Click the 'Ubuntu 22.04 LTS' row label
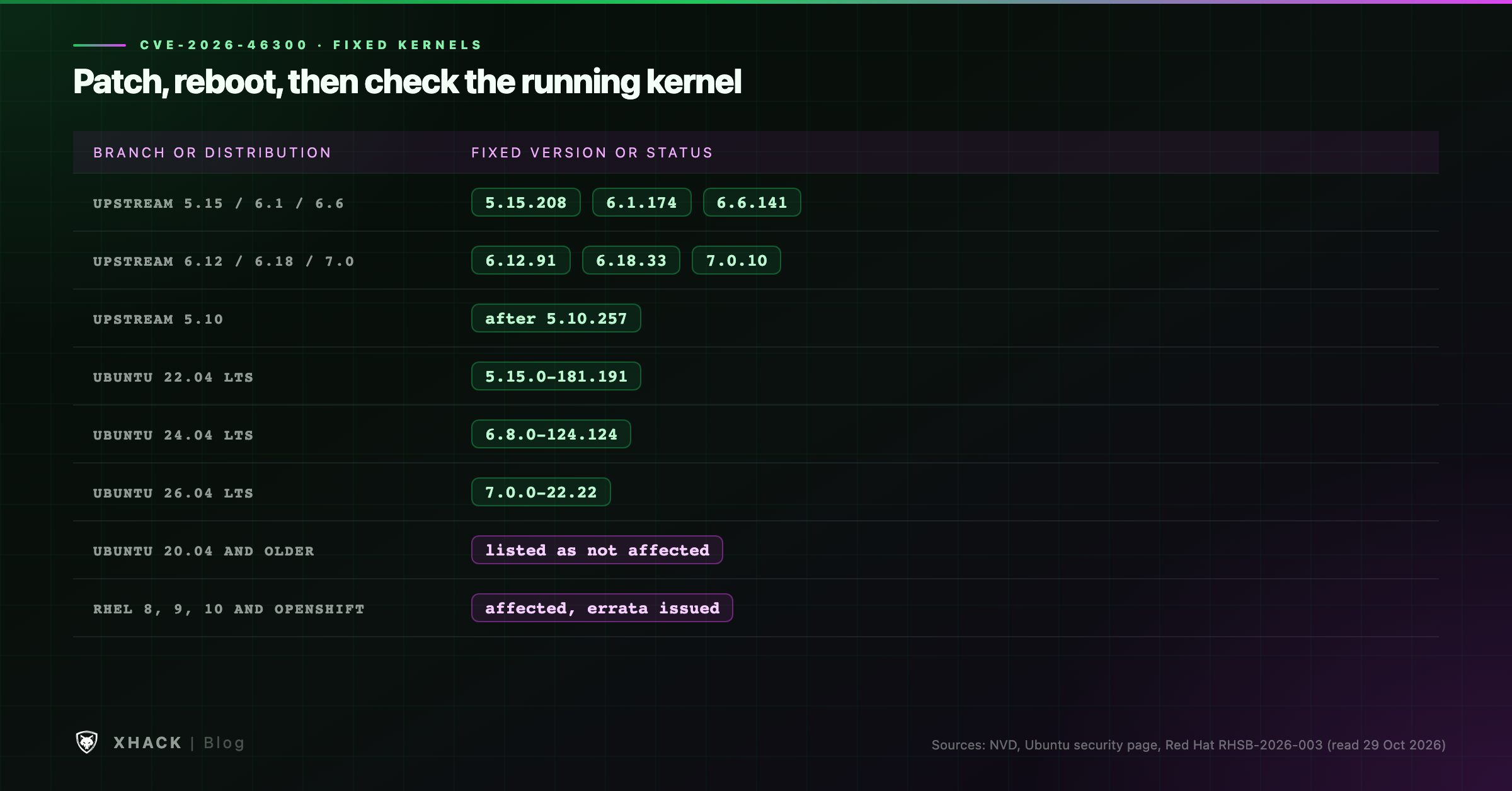The image size is (1512, 791). pos(173,377)
